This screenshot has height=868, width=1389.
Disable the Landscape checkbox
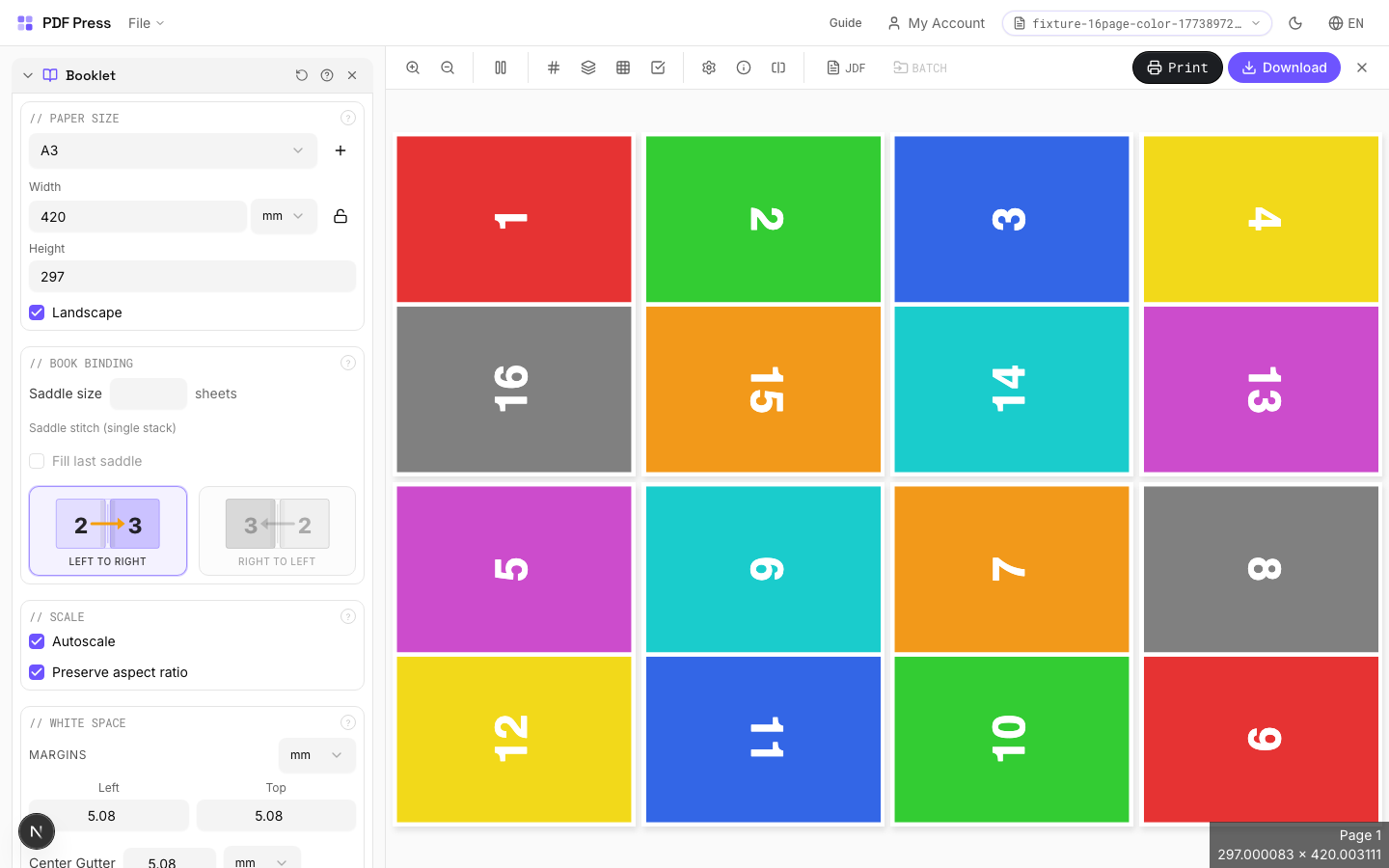click(37, 312)
